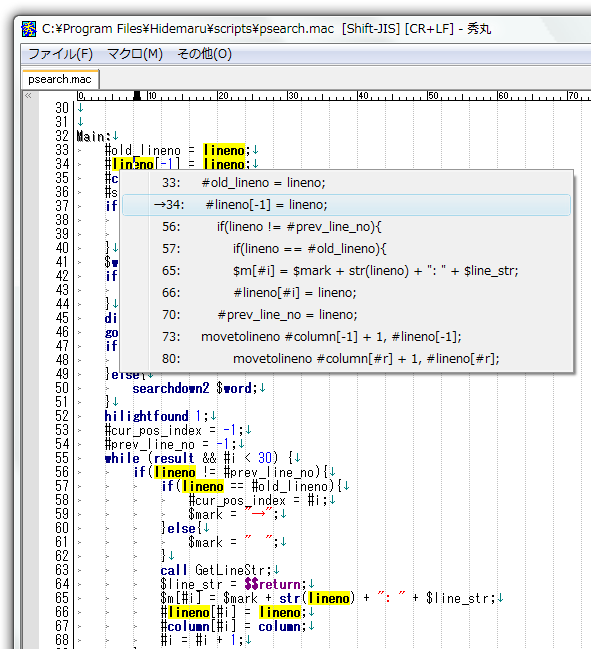Pick result line 65 $m[#i] = $mark
The height and width of the screenshot is (649, 591).
tap(347, 270)
